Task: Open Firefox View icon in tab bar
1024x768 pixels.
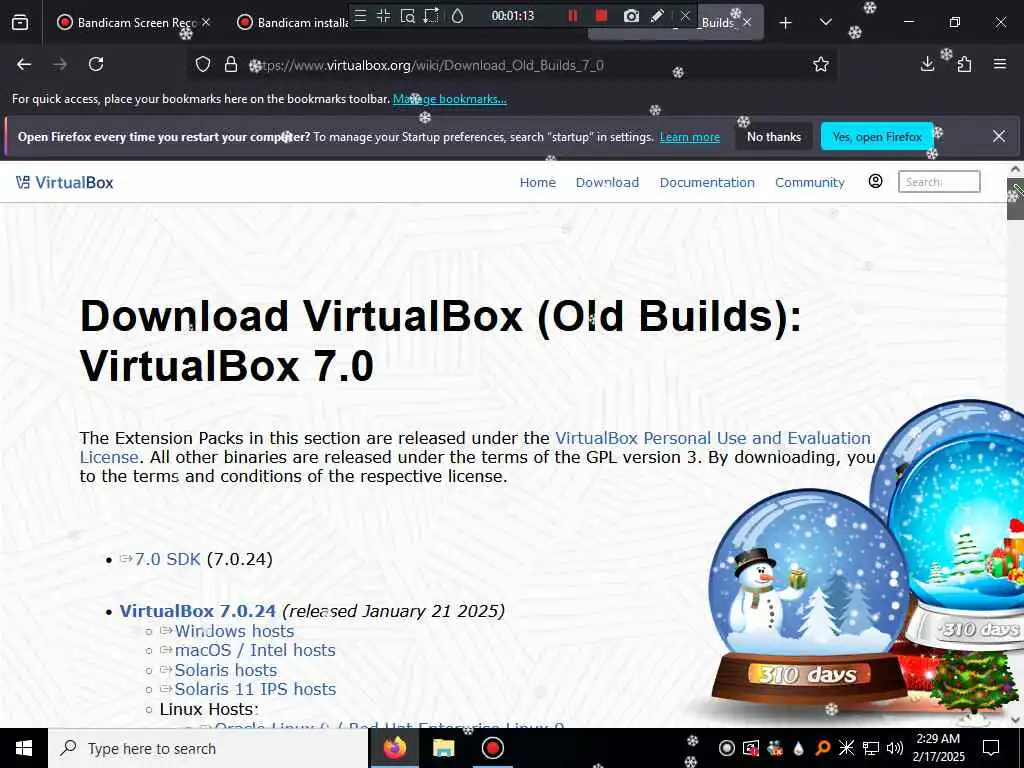Action: tap(20, 22)
